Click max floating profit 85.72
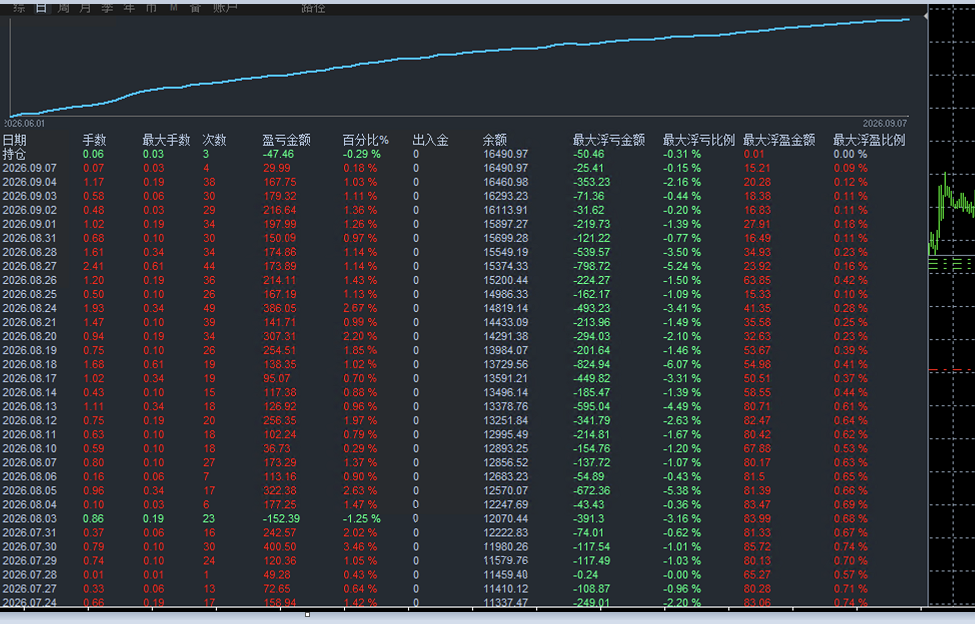Image resolution: width=975 pixels, height=624 pixels. (x=757, y=546)
